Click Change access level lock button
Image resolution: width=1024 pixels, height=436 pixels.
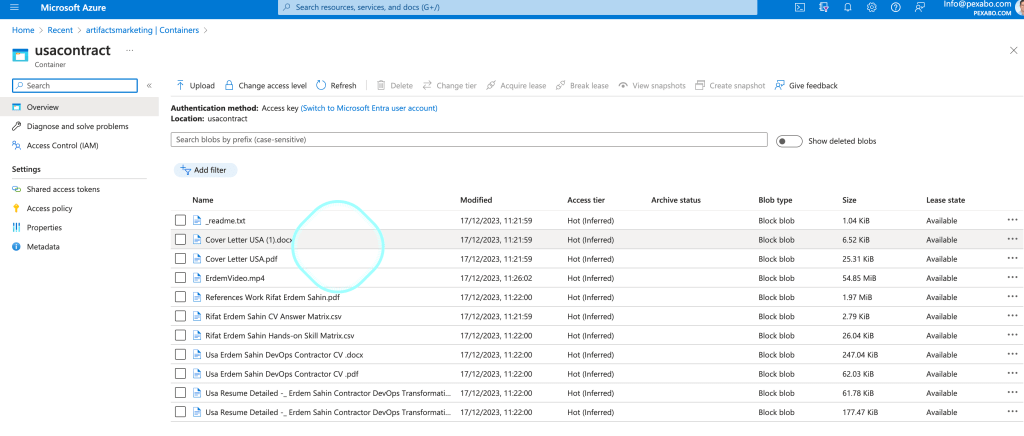pos(265,86)
